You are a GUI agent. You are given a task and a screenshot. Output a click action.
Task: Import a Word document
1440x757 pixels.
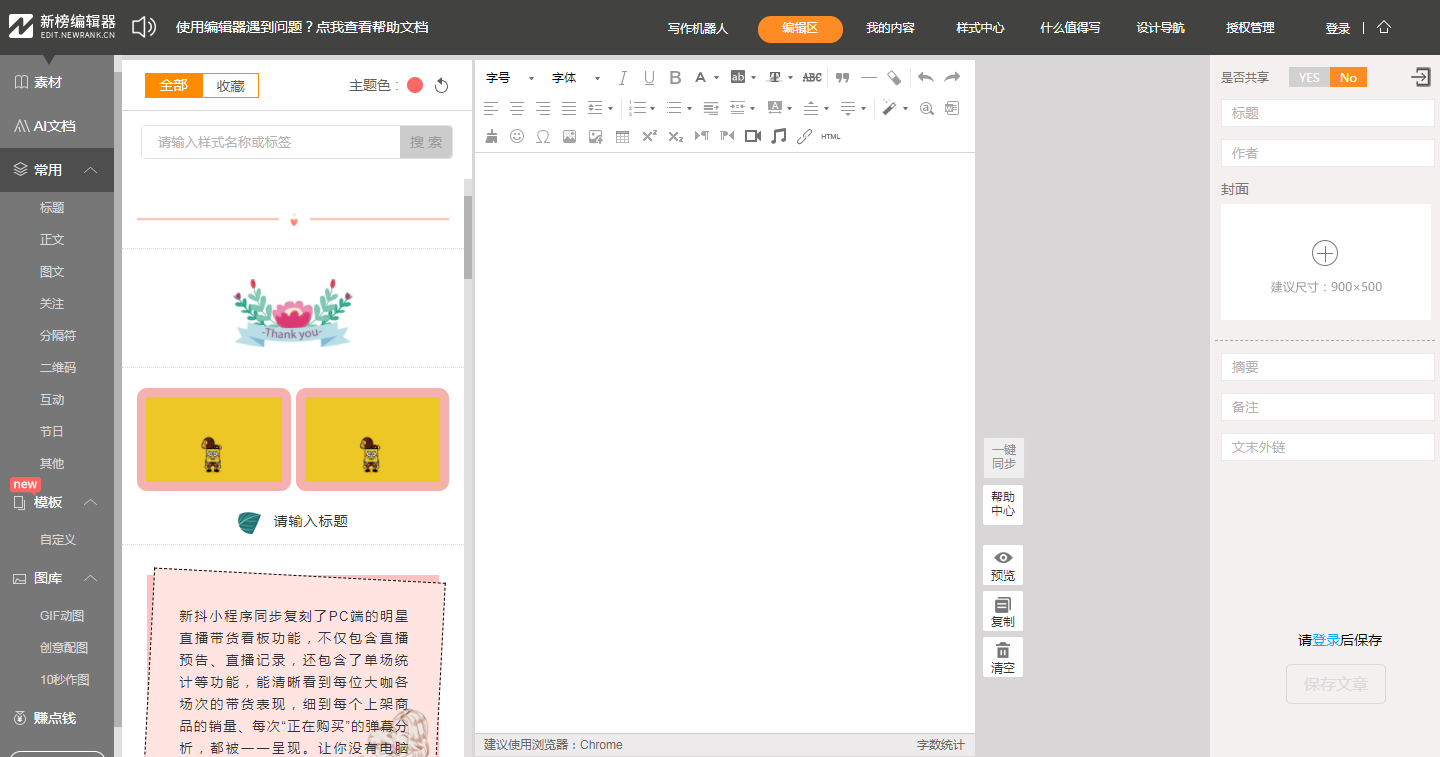coord(952,108)
